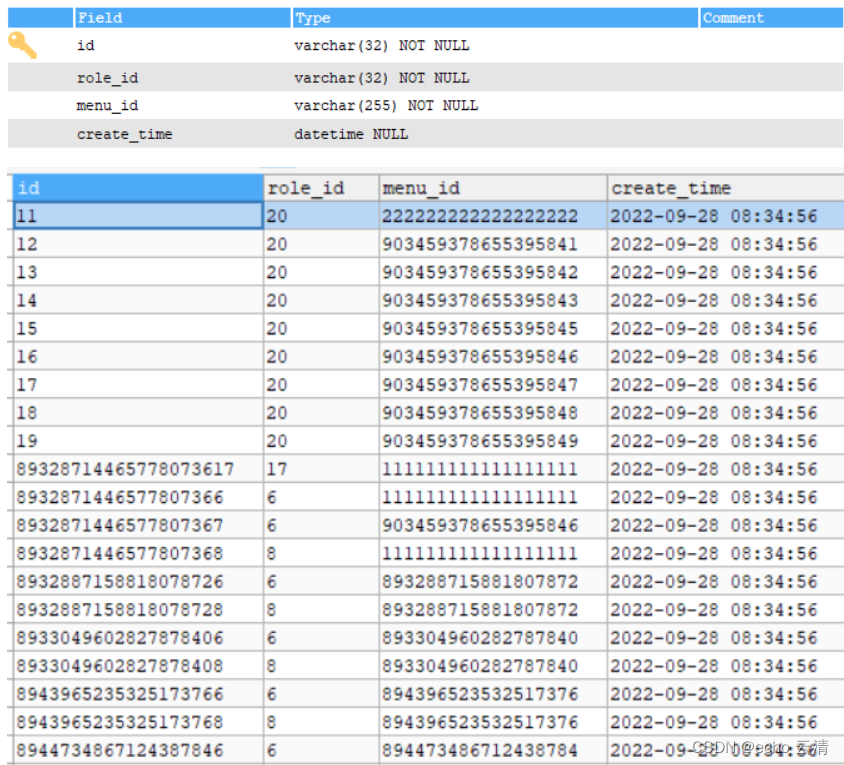Select the cell with id 19

point(138,440)
